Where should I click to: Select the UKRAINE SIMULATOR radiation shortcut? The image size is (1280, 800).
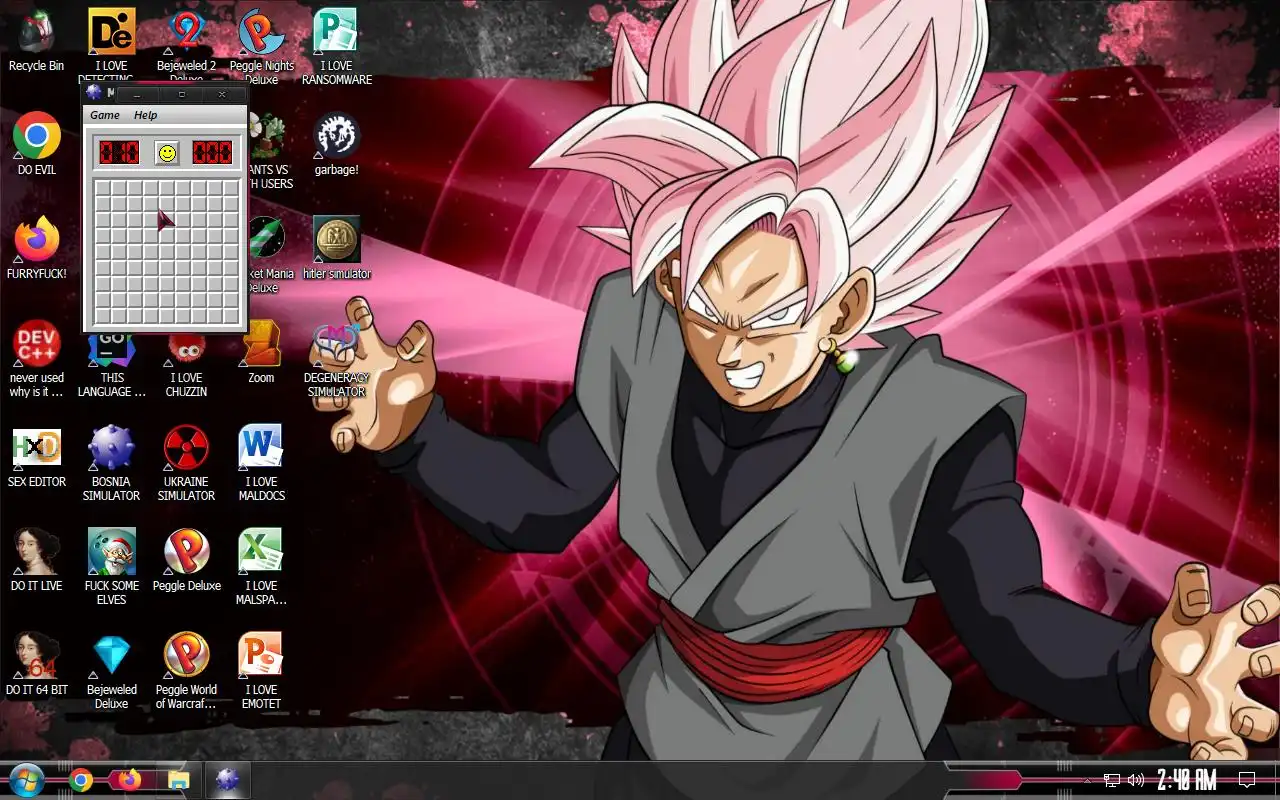pyautogui.click(x=186, y=463)
